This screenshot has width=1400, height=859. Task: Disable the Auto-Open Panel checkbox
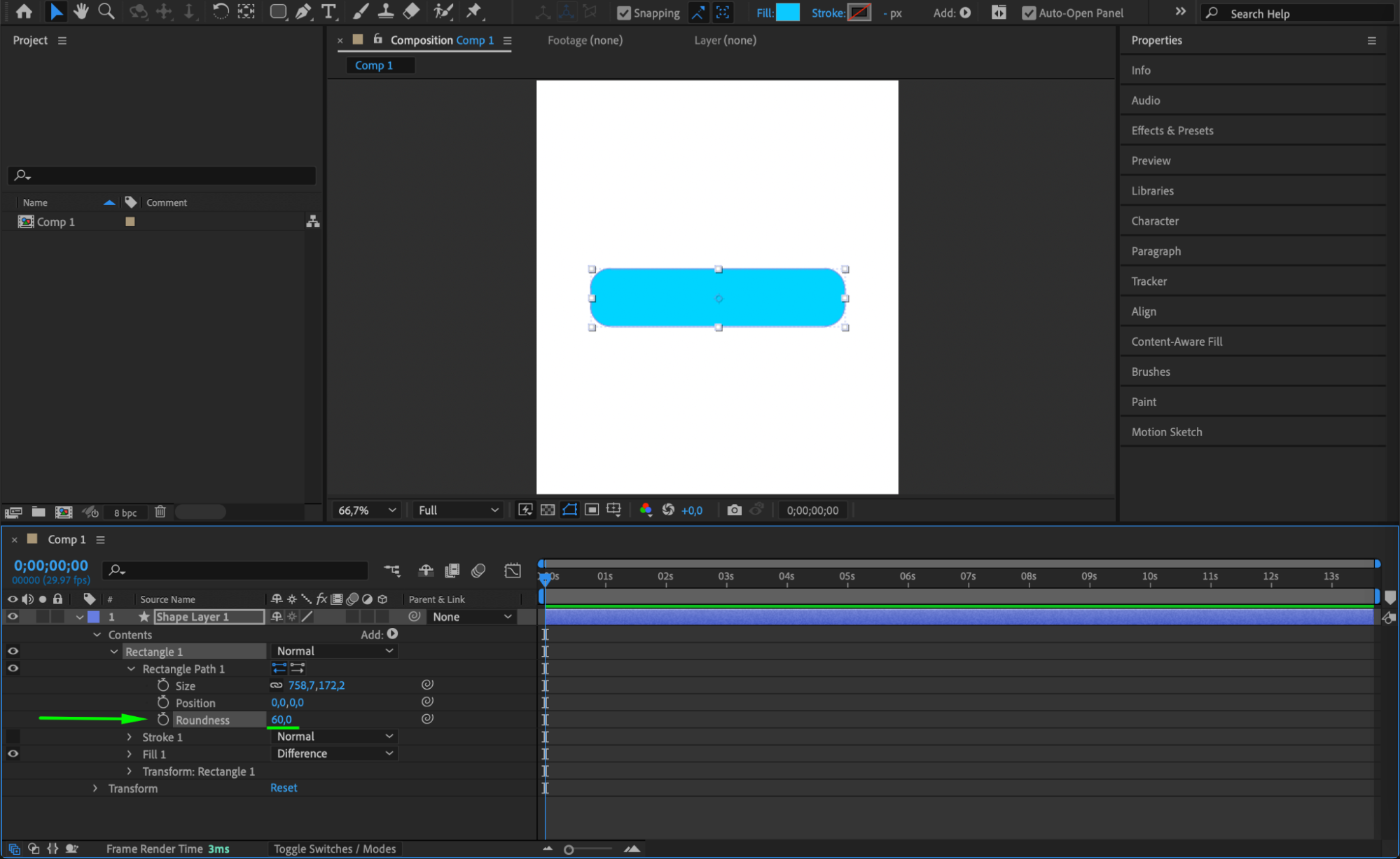[1028, 13]
